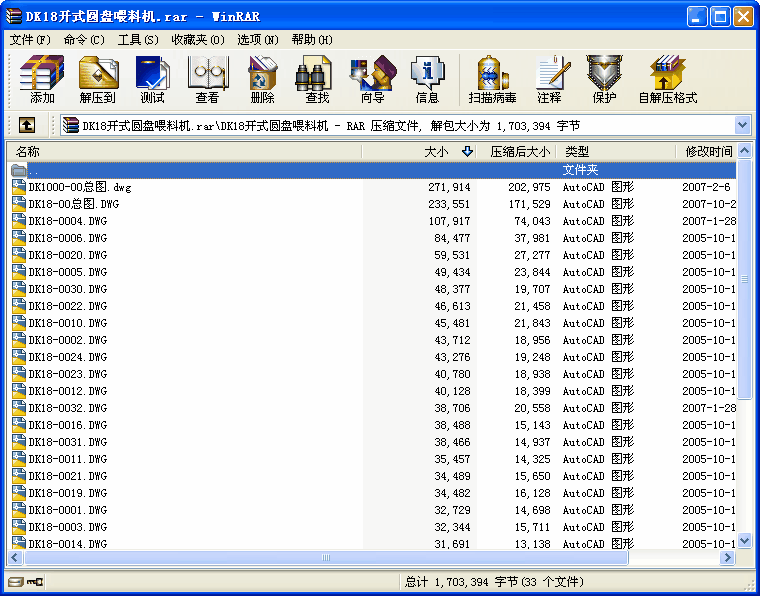Run 扫描病毒 (Virus Scan) tool
760x596 pixels.
pyautogui.click(x=492, y=79)
